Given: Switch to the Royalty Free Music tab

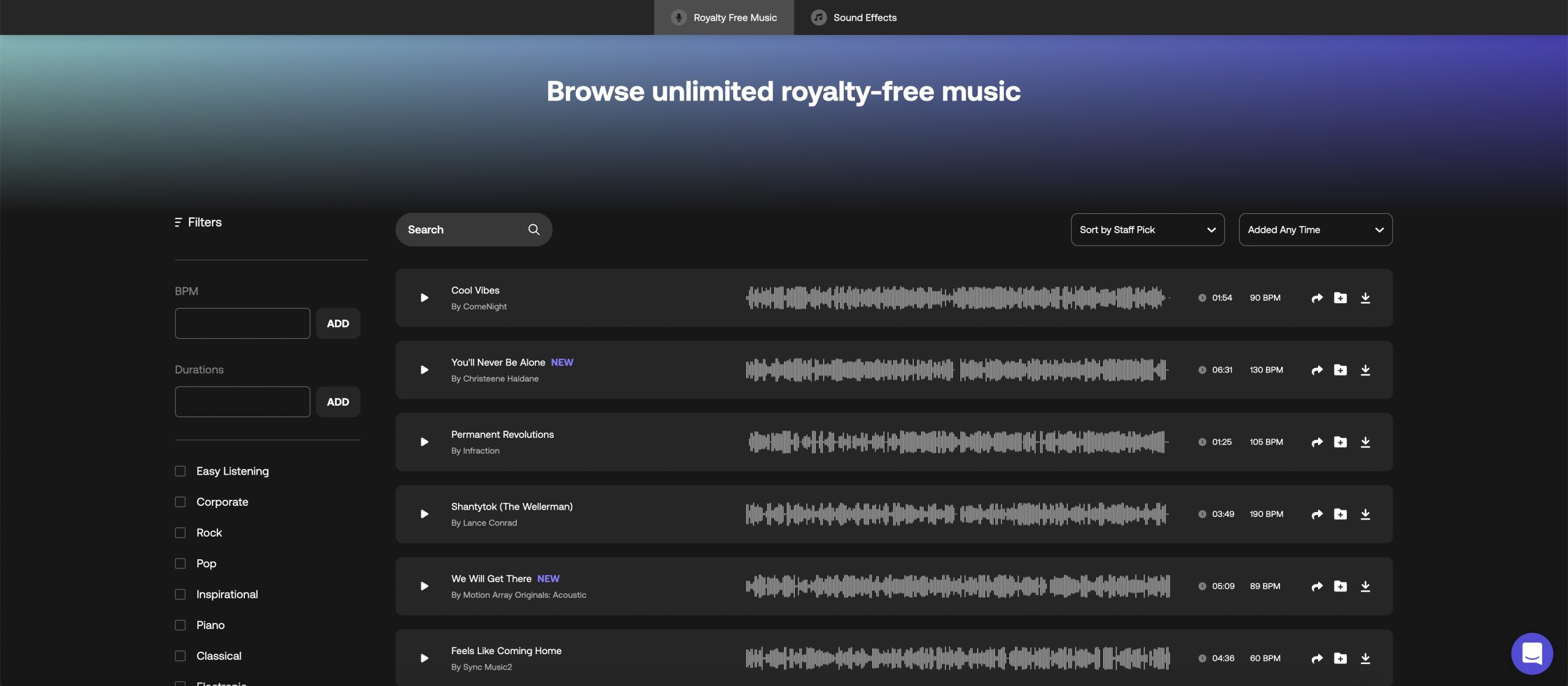Looking at the screenshot, I should point(724,17).
